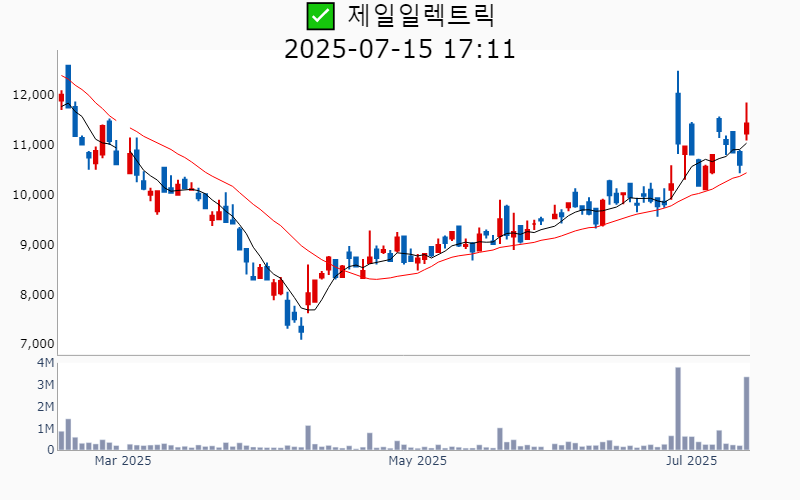Click the 1M volume axis label

[45, 429]
